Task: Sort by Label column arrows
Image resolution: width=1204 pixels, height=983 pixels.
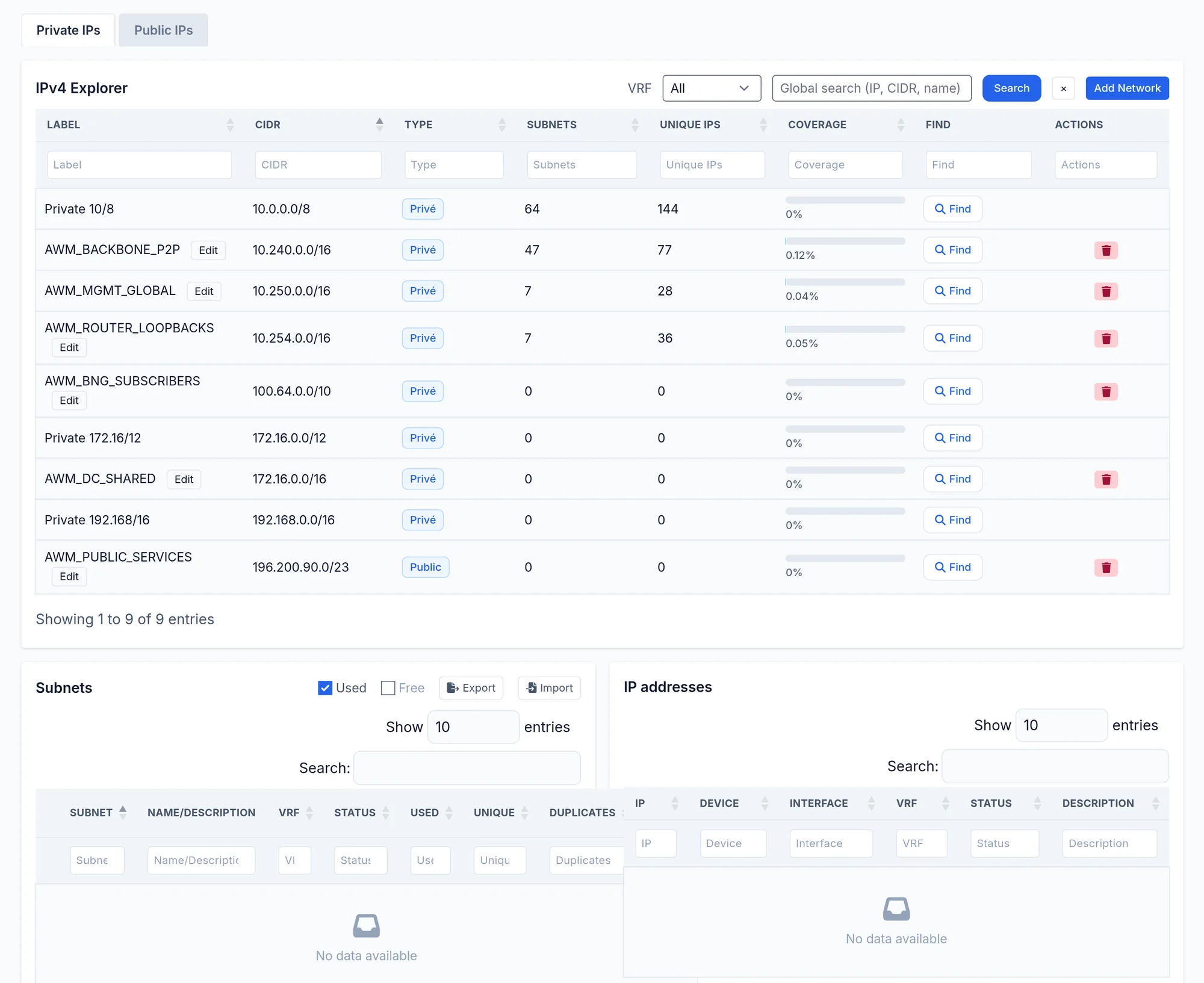Action: [230, 125]
